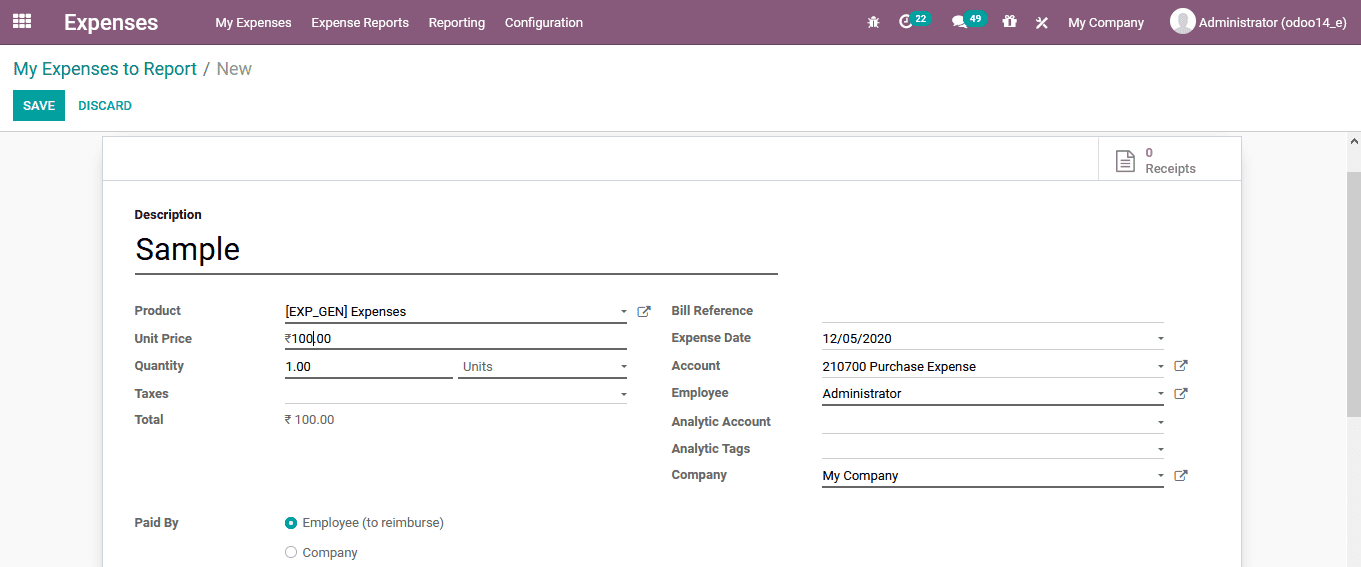Click the Administrator avatar icon
The height and width of the screenshot is (567, 1361).
click(x=1182, y=21)
